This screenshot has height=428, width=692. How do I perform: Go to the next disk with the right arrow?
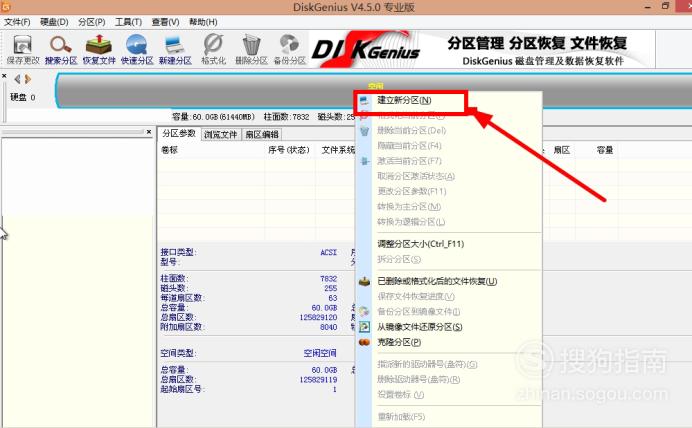pos(28,79)
